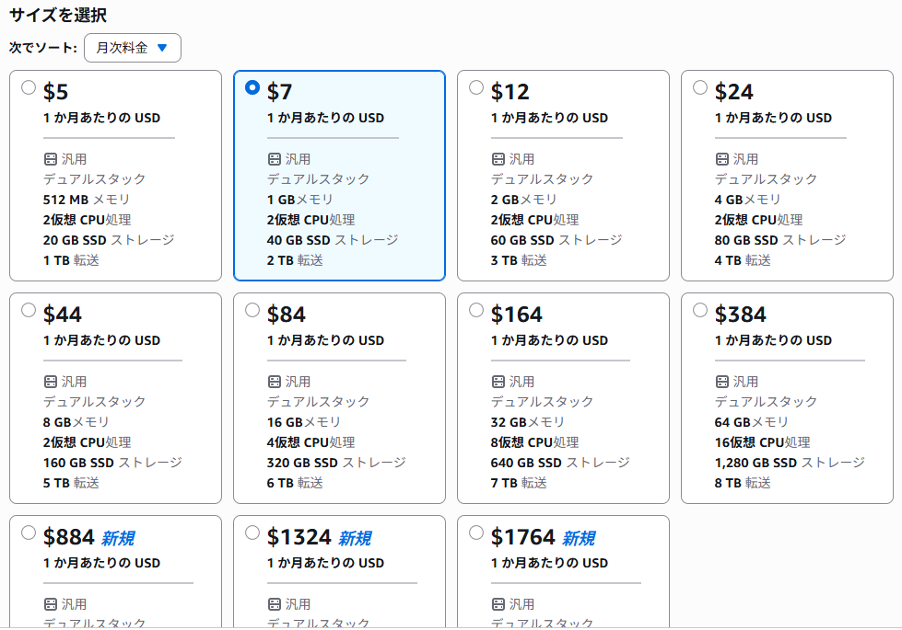Select the $164 plan with 32 GB memory
The image size is (902, 630).
coord(563,398)
